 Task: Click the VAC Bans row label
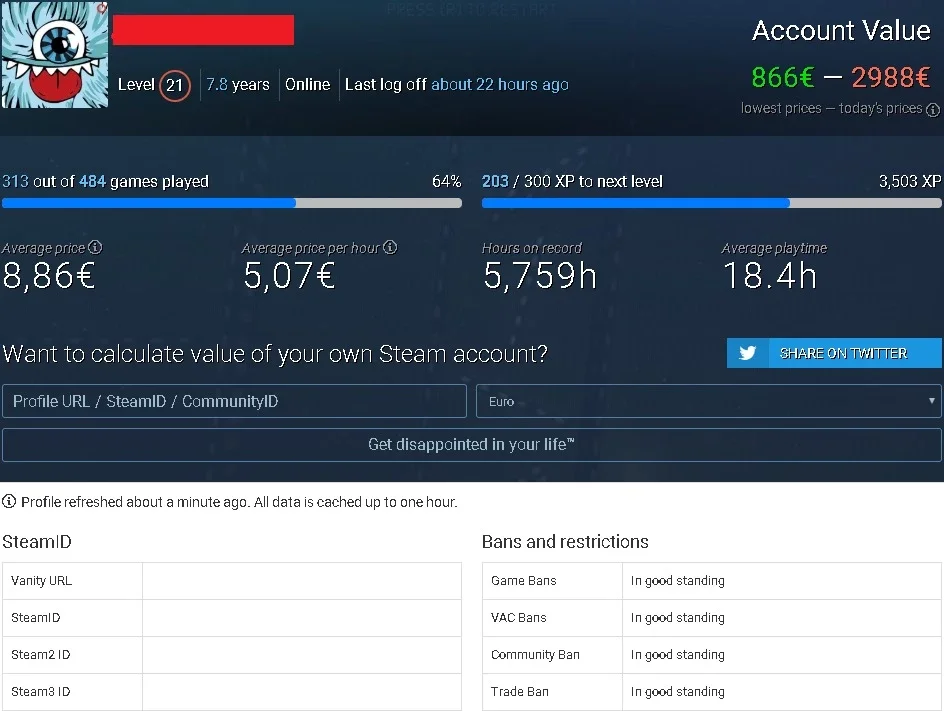click(x=518, y=618)
